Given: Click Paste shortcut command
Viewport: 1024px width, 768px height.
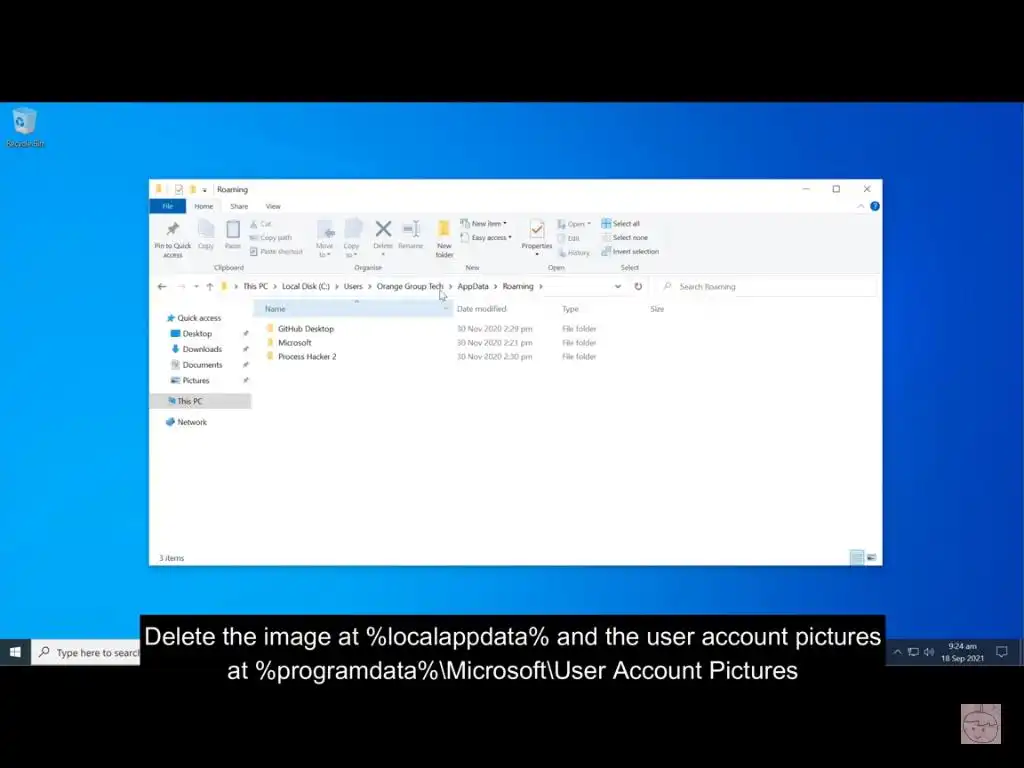Looking at the screenshot, I should click(x=276, y=251).
